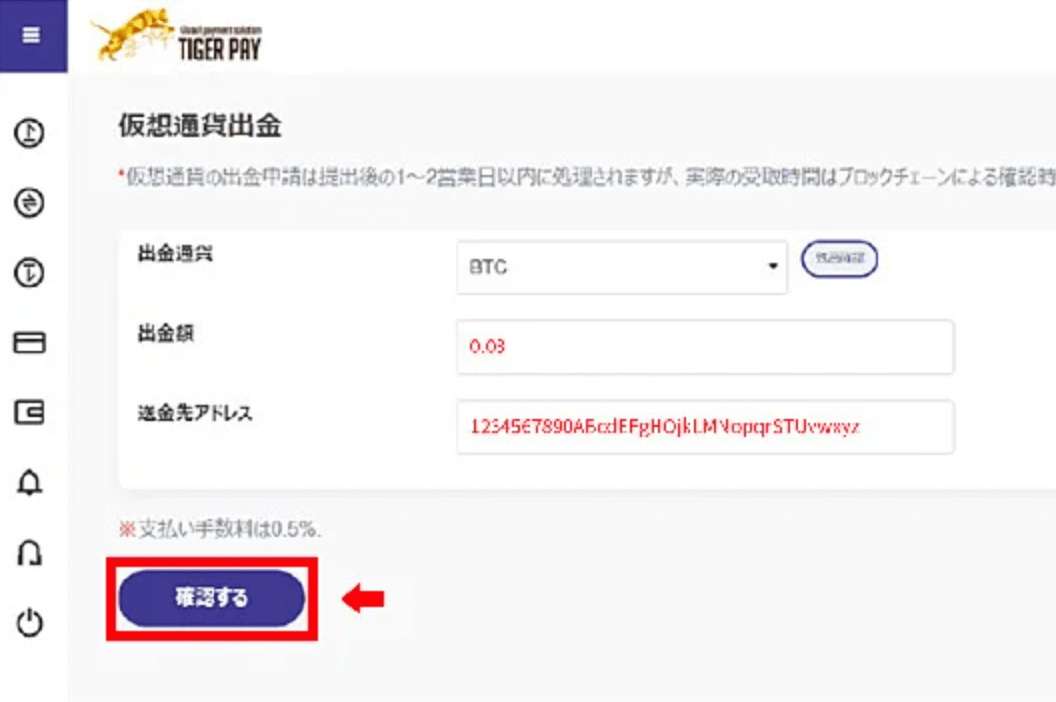Click the power logout icon

point(29,623)
